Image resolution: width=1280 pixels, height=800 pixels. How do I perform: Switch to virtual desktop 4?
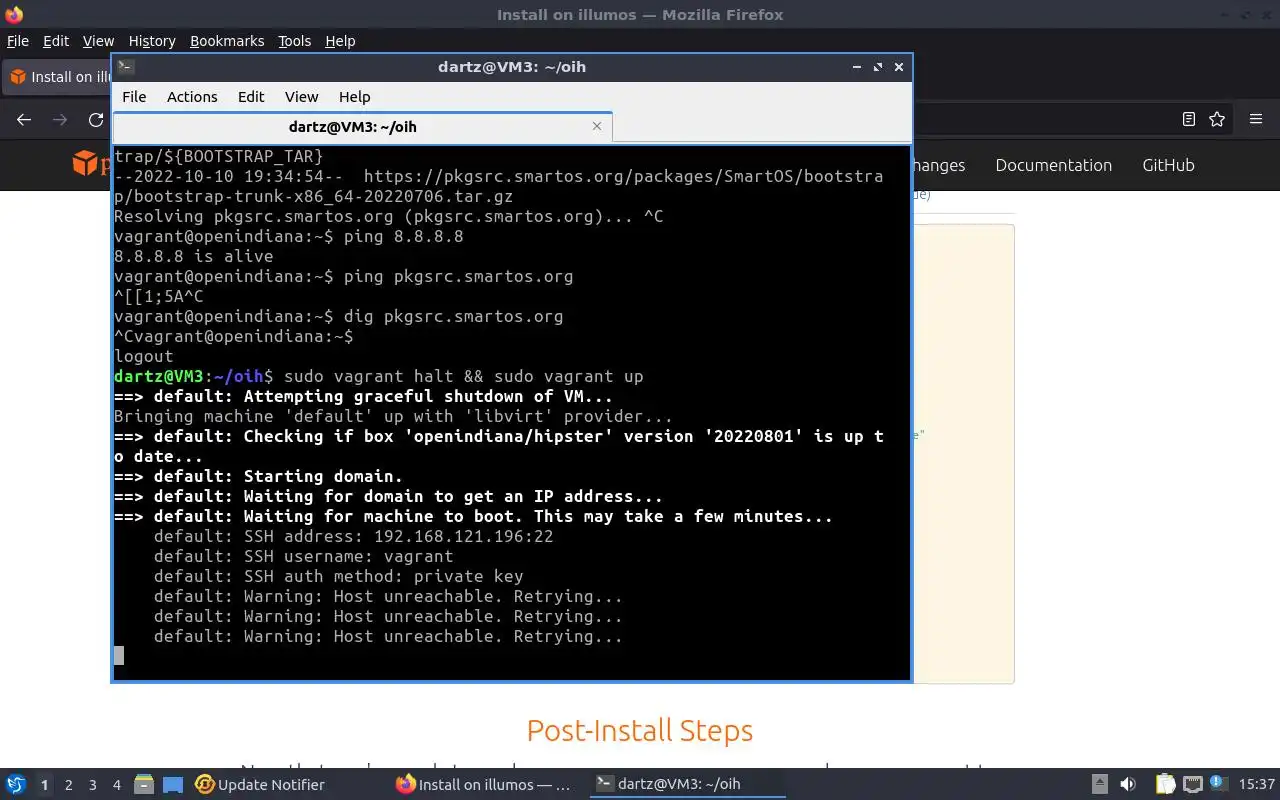tap(116, 785)
